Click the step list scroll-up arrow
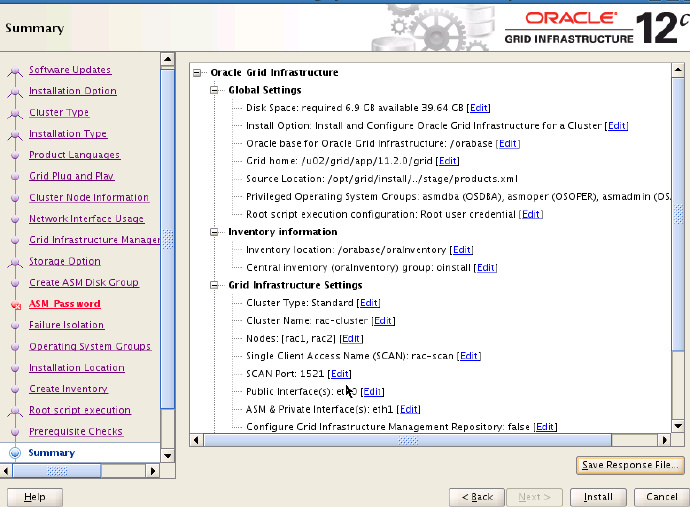690x507 pixels. point(168,59)
